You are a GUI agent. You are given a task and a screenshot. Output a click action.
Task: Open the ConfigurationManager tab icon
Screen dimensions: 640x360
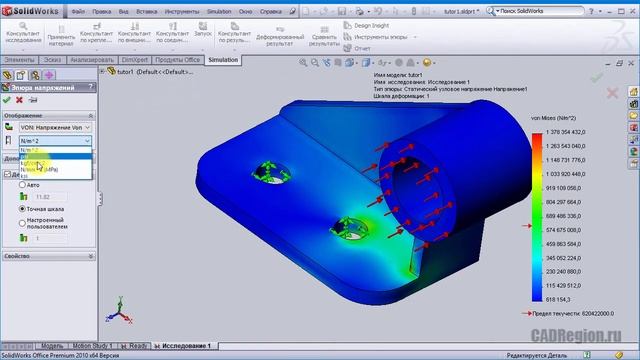coord(35,75)
